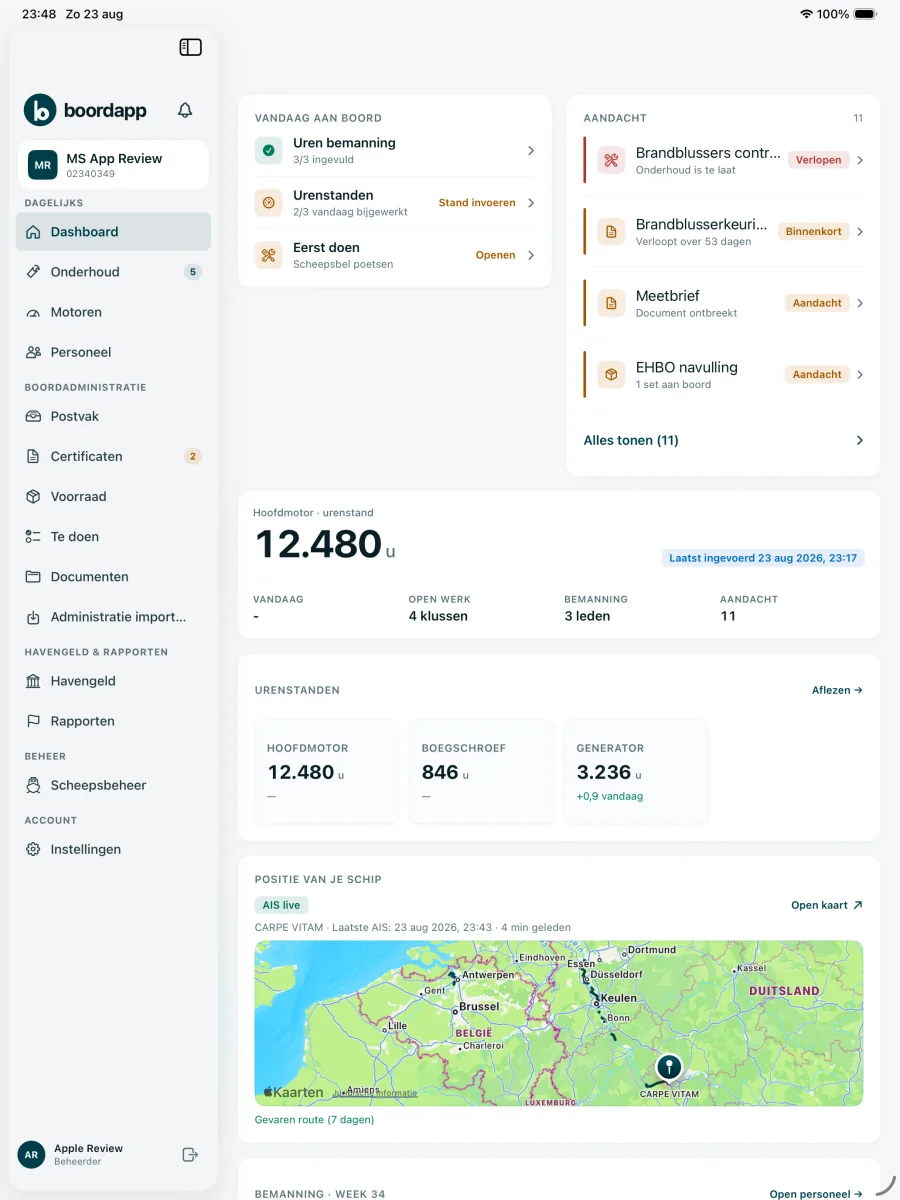Click the Havengeld bank icon
Viewport: 900px width, 1200px height.
coord(33,681)
